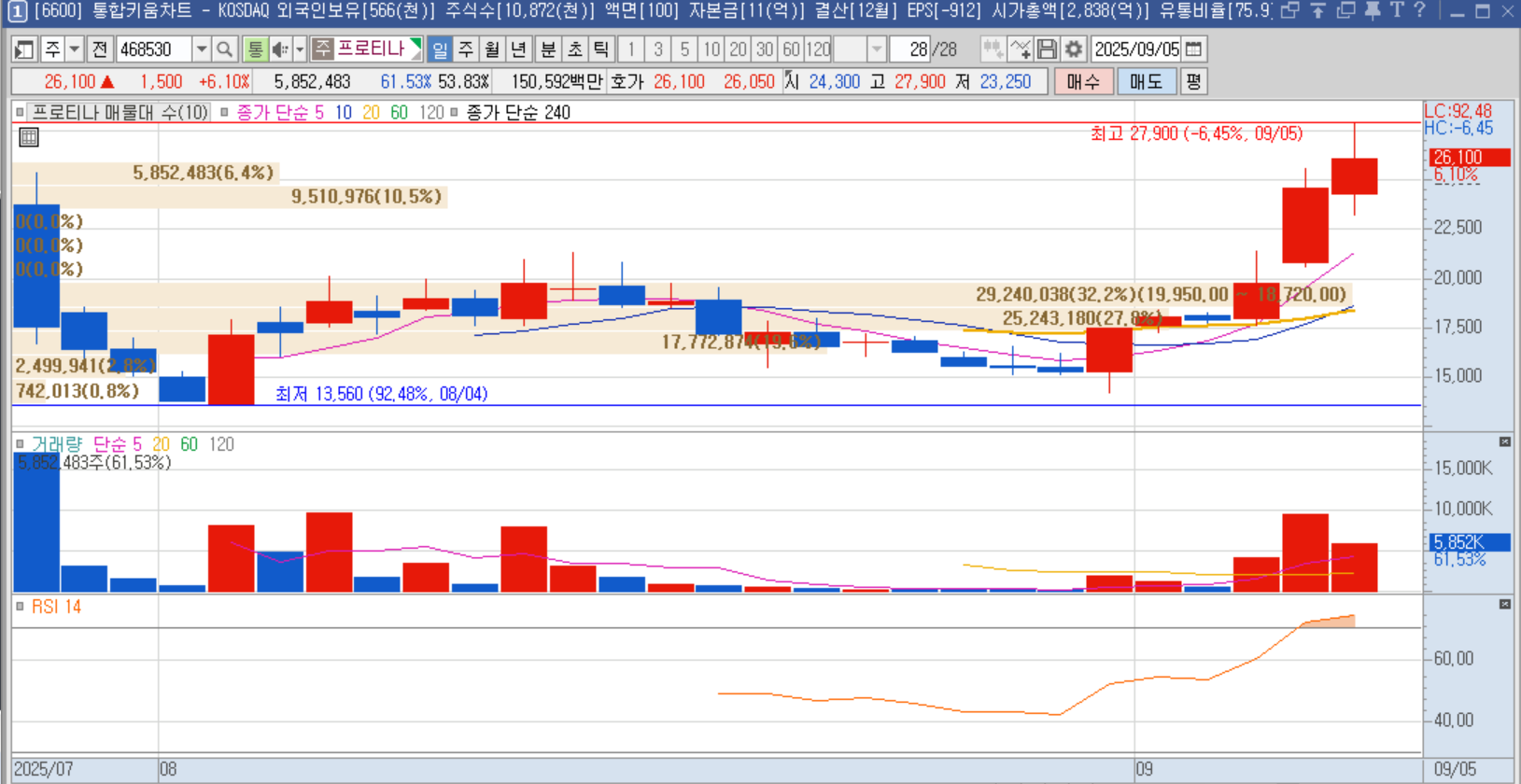
Task: Click the current price tag 26,100
Action: click(1471, 157)
